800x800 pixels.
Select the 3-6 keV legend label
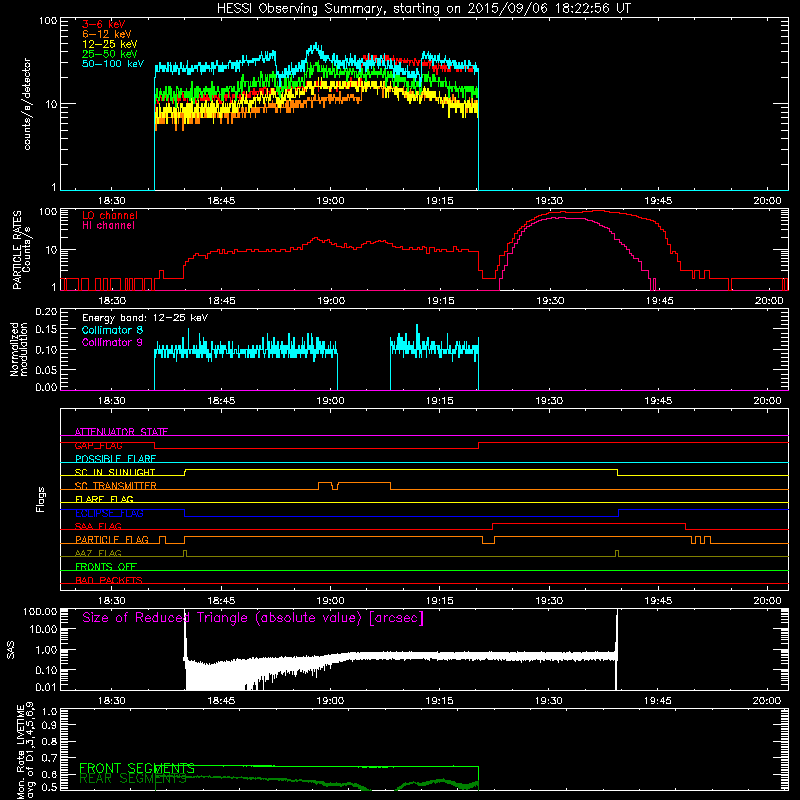point(104,24)
